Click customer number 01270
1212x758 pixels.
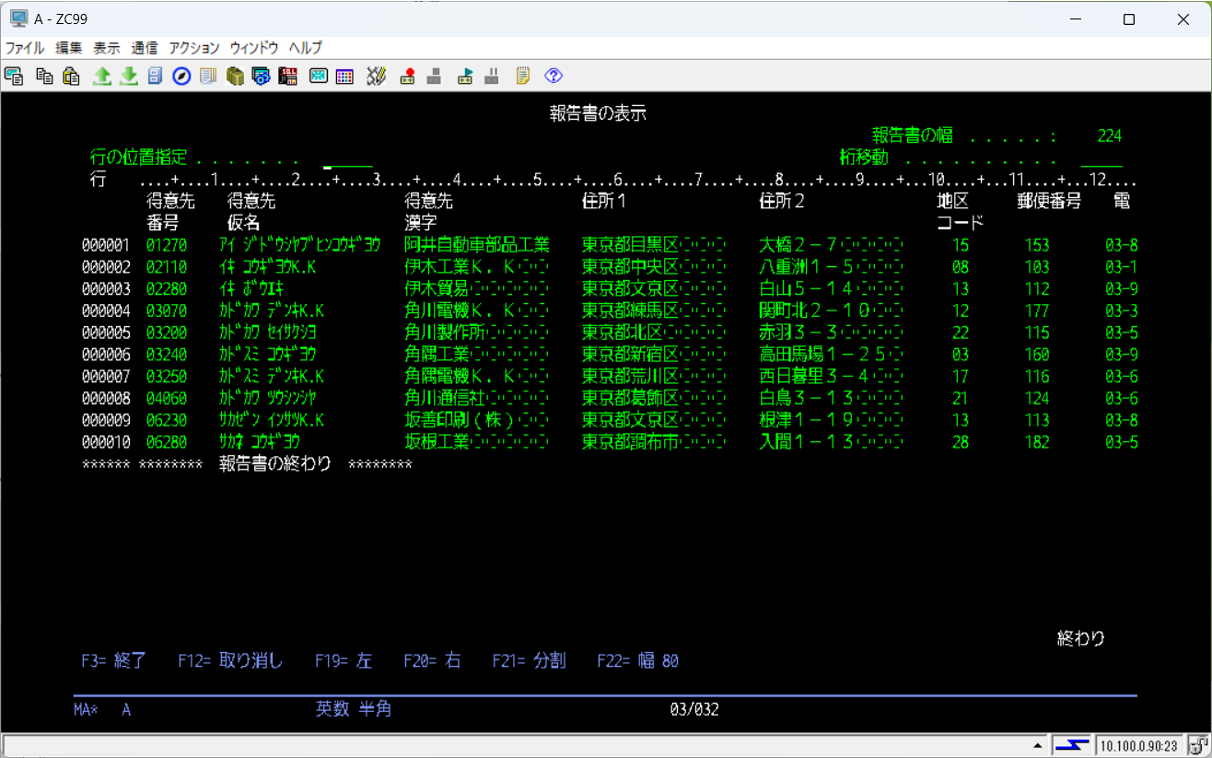click(166, 245)
